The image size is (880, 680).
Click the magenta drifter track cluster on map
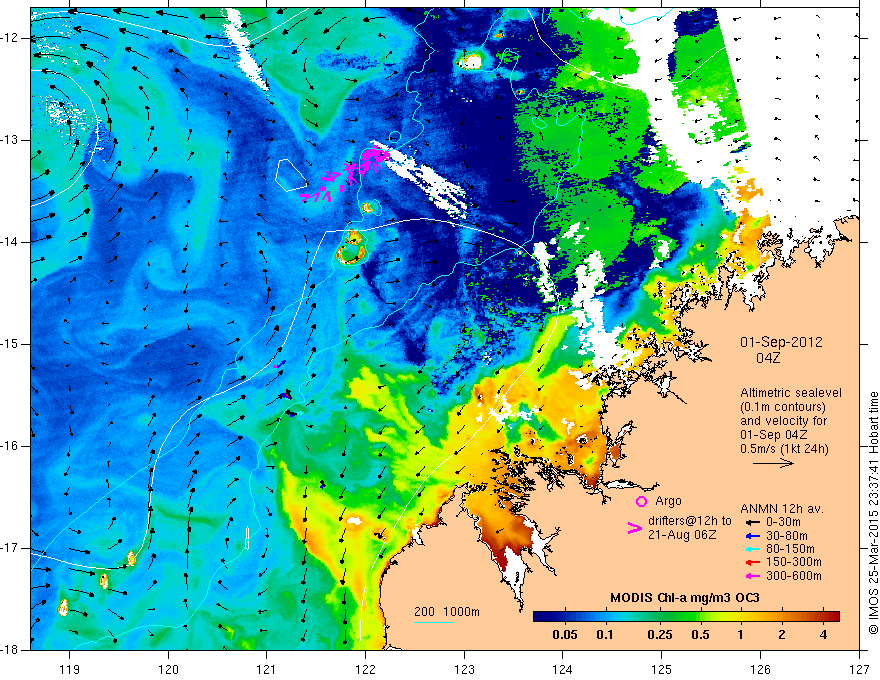coord(345,174)
